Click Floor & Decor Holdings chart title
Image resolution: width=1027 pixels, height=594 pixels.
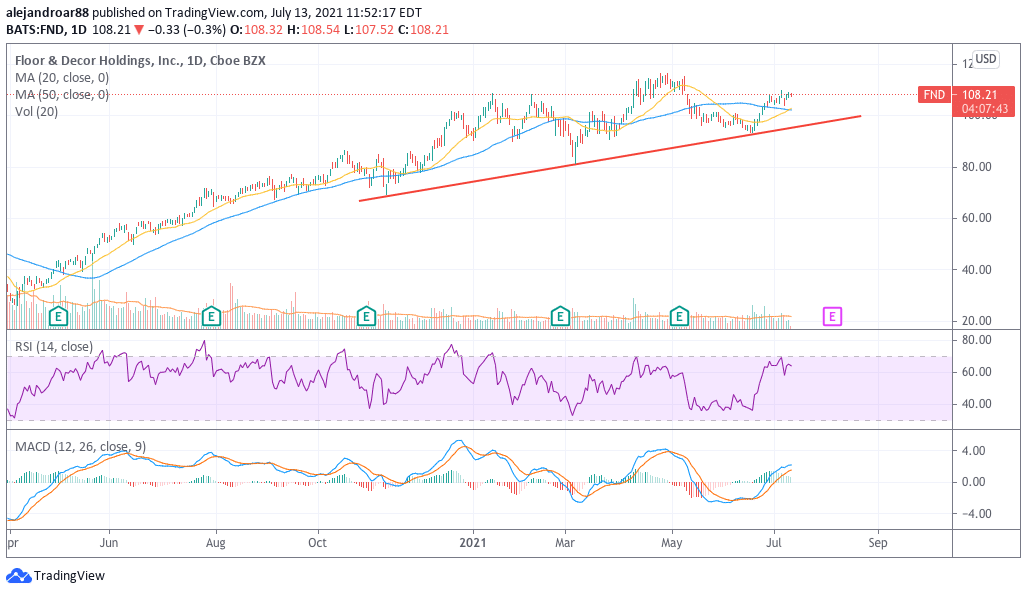tap(140, 60)
